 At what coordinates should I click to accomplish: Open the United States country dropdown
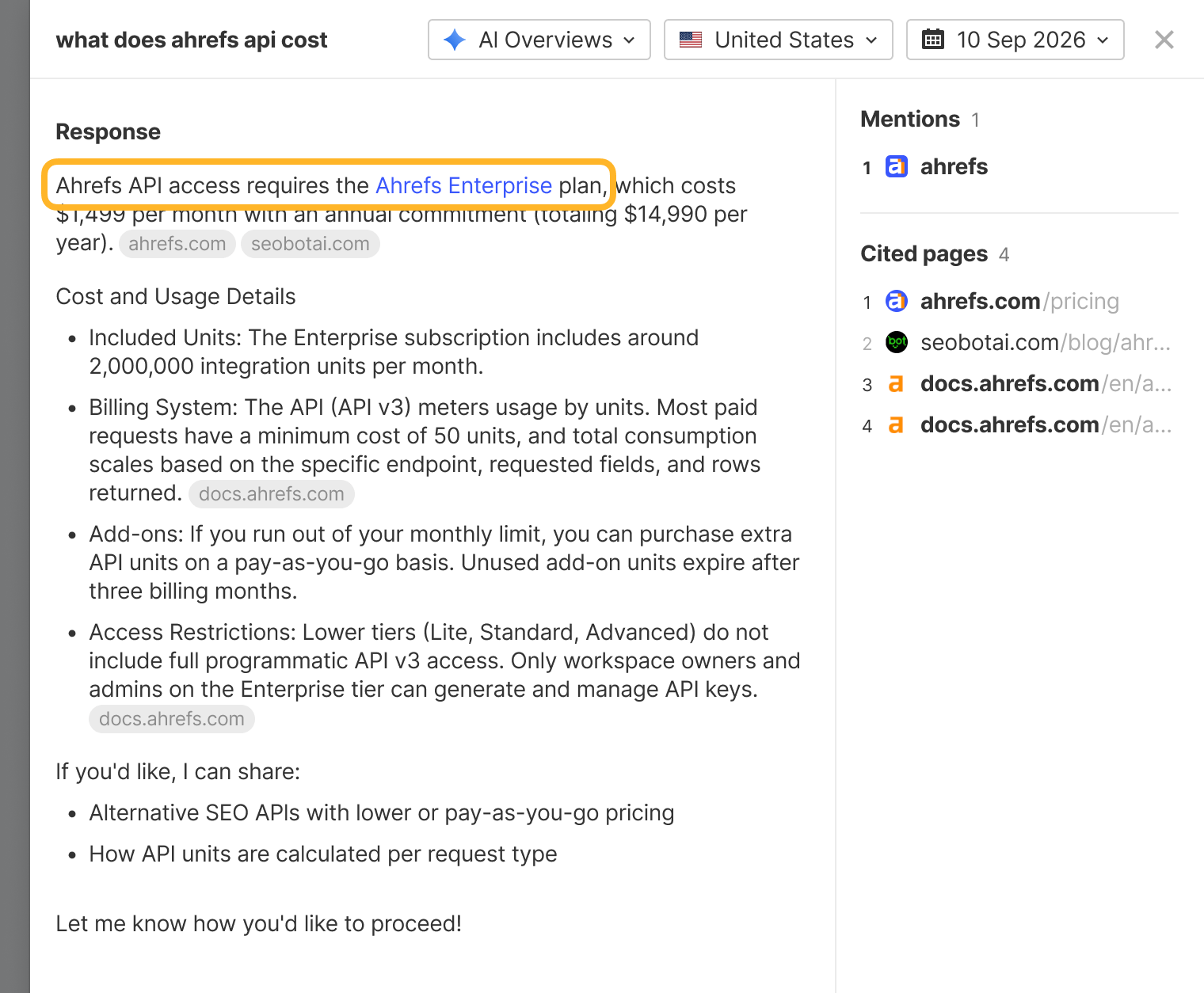(x=778, y=40)
